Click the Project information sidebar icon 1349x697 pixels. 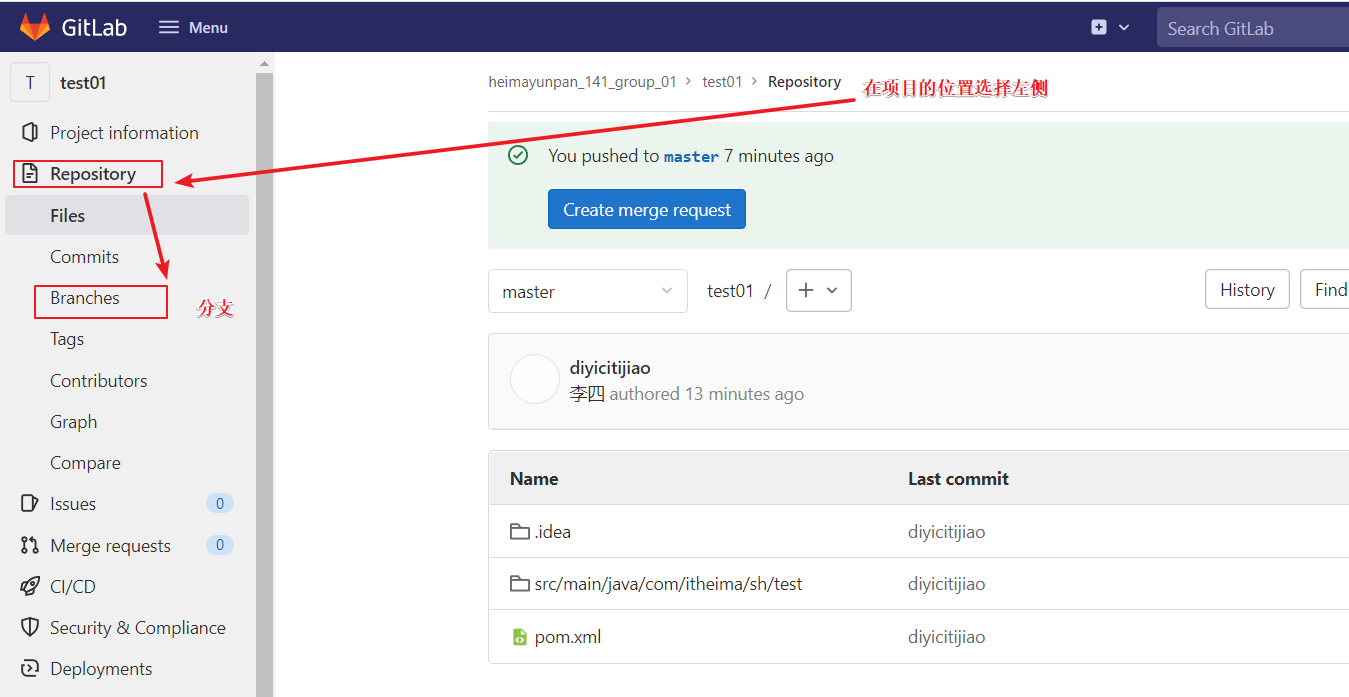[30, 133]
